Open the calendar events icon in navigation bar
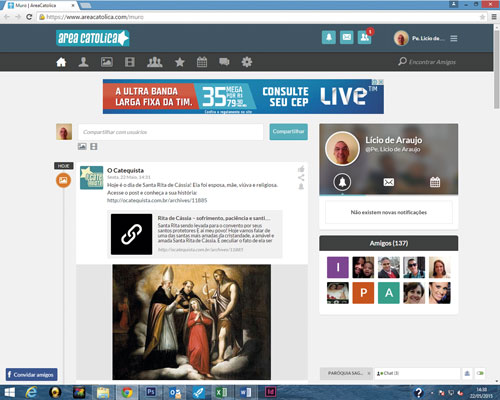500x400 pixels. pos(202,62)
